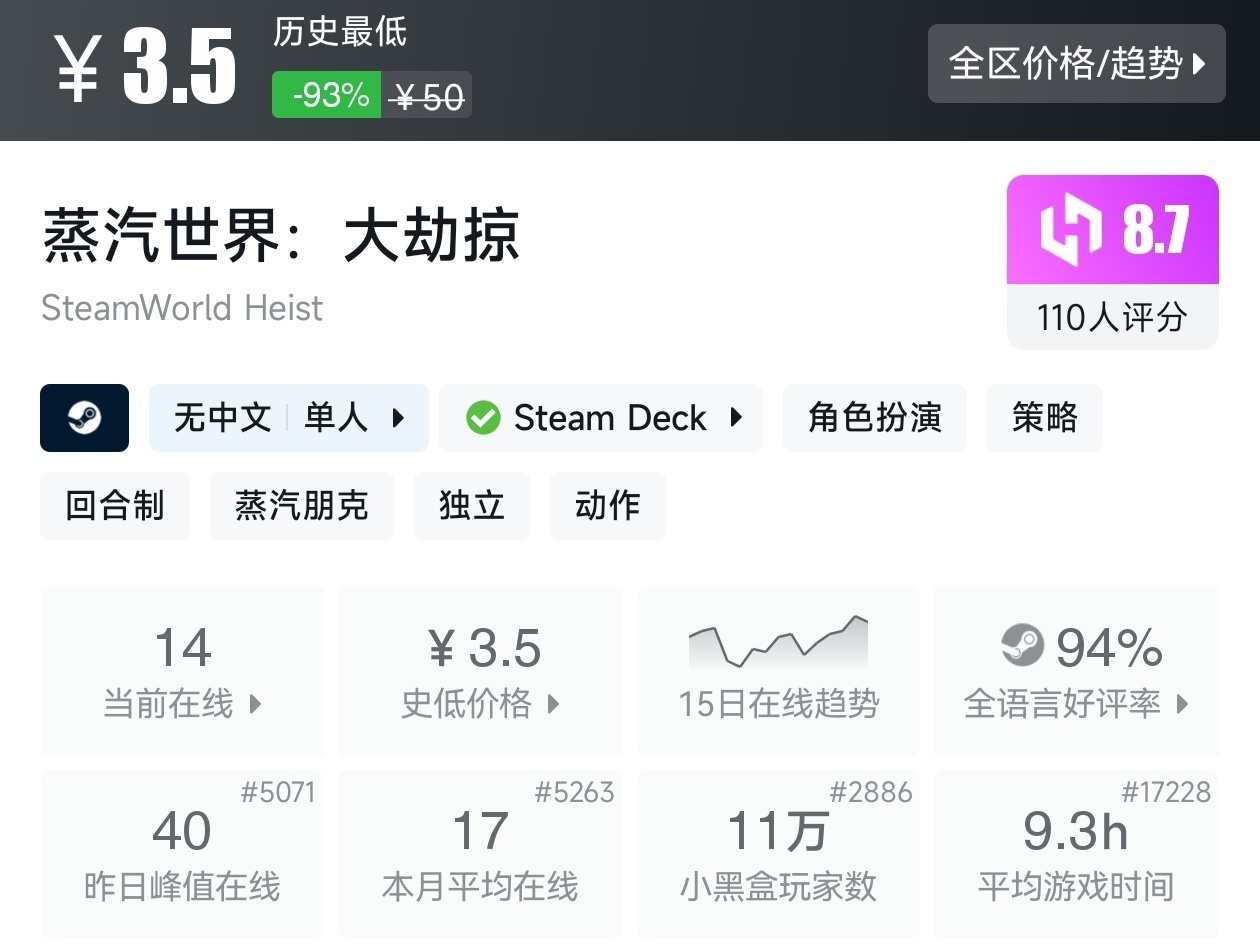This screenshot has height=951, width=1260.
Task: Expand the Steam Deck compatibility details
Action: click(x=601, y=418)
